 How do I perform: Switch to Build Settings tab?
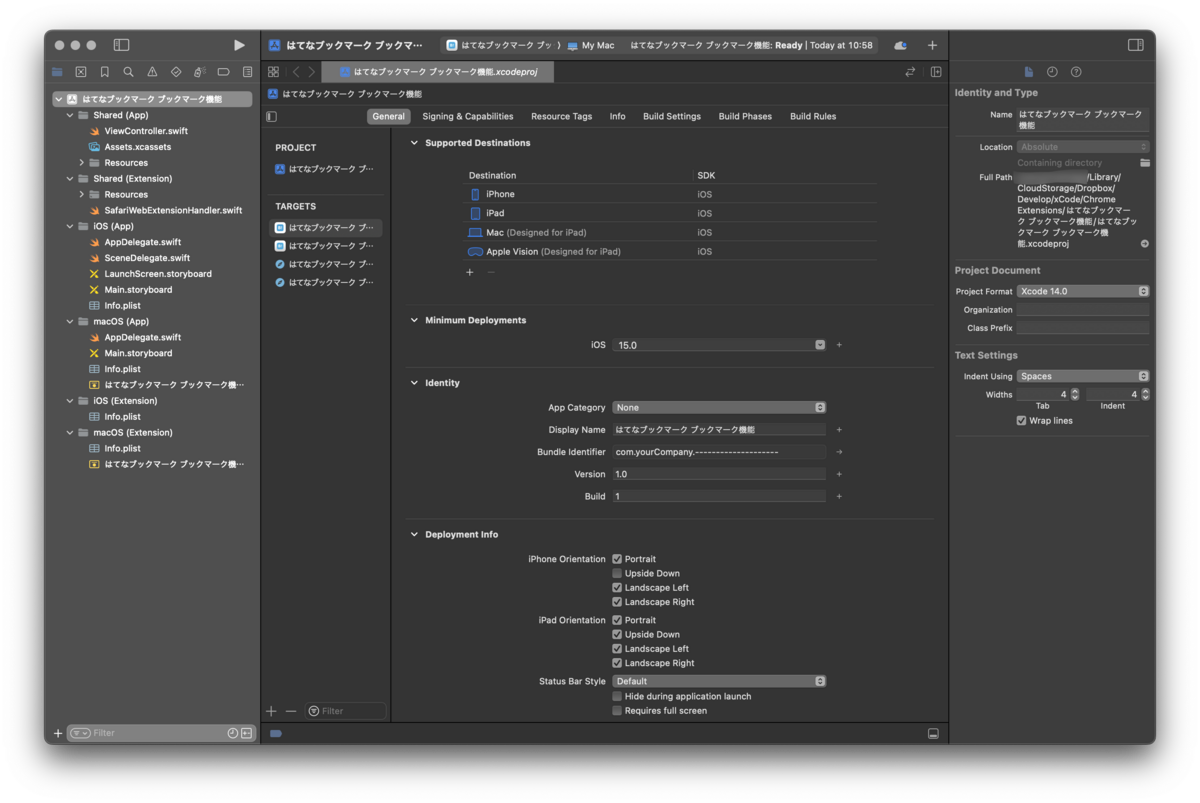click(672, 116)
